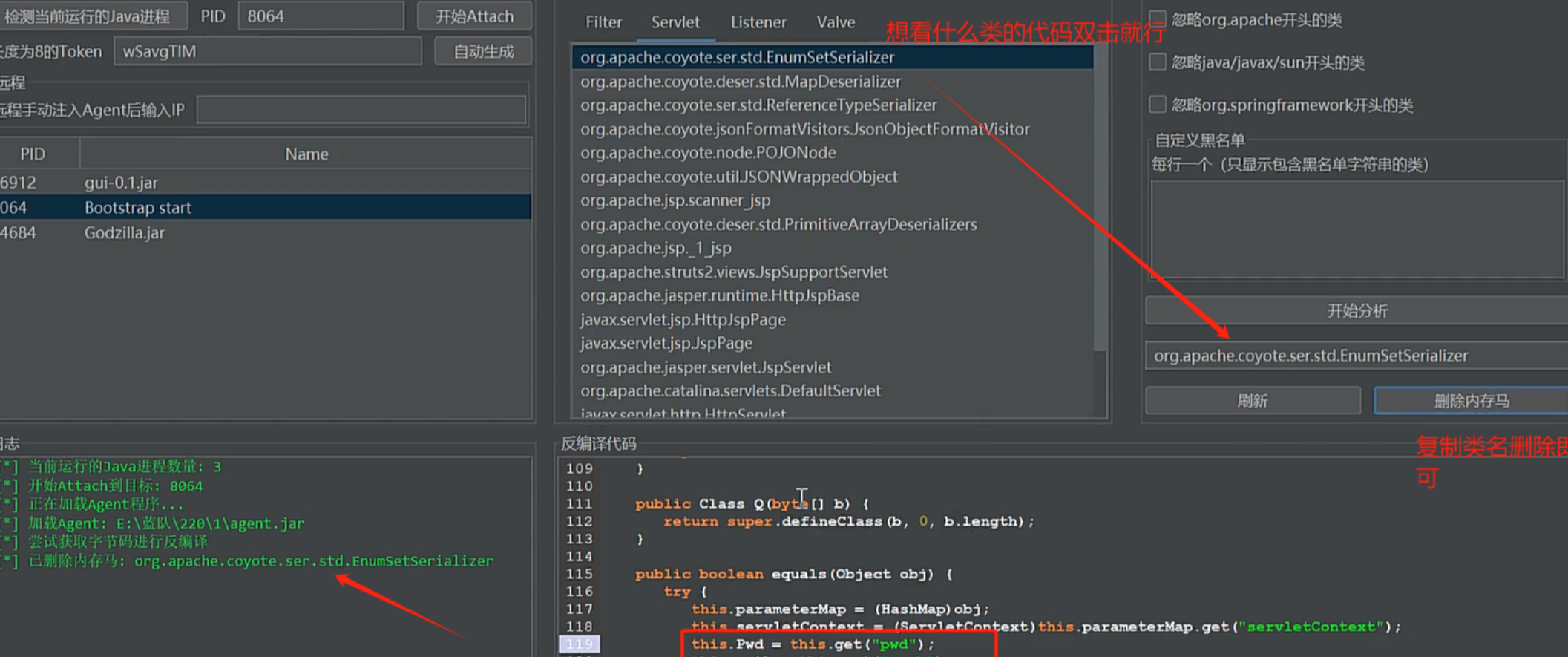The width and height of the screenshot is (1568, 657).
Task: Click the 删除内存马 button
Action: click(1471, 401)
